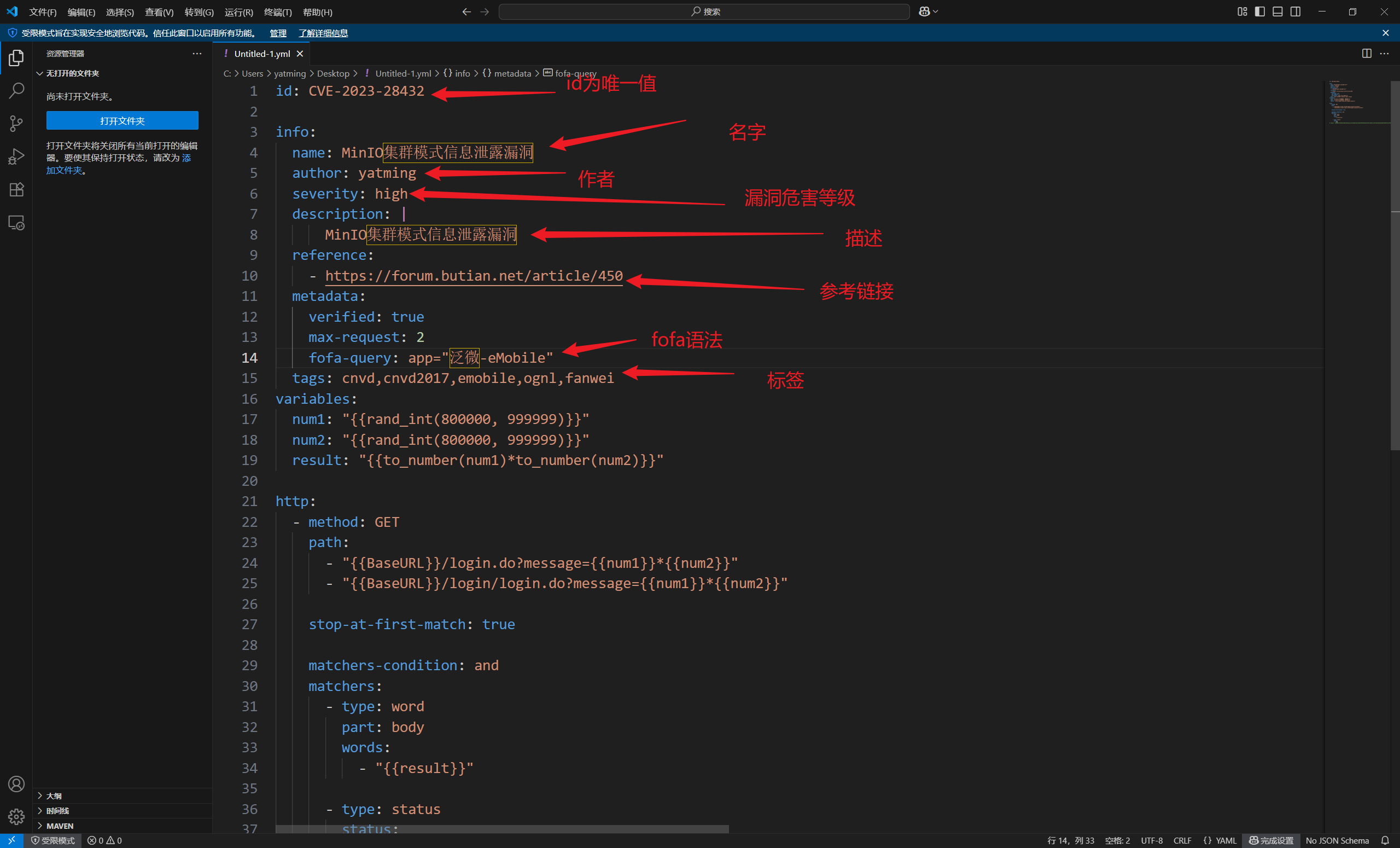
Task: Toggle the bottom panel layout button
Action: point(1277,11)
